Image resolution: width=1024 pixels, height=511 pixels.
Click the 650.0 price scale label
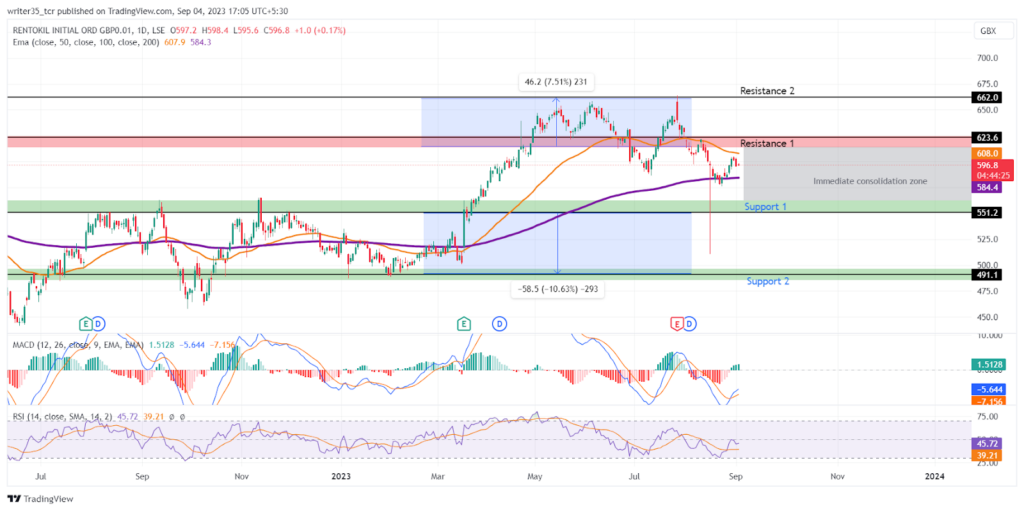pyautogui.click(x=985, y=110)
